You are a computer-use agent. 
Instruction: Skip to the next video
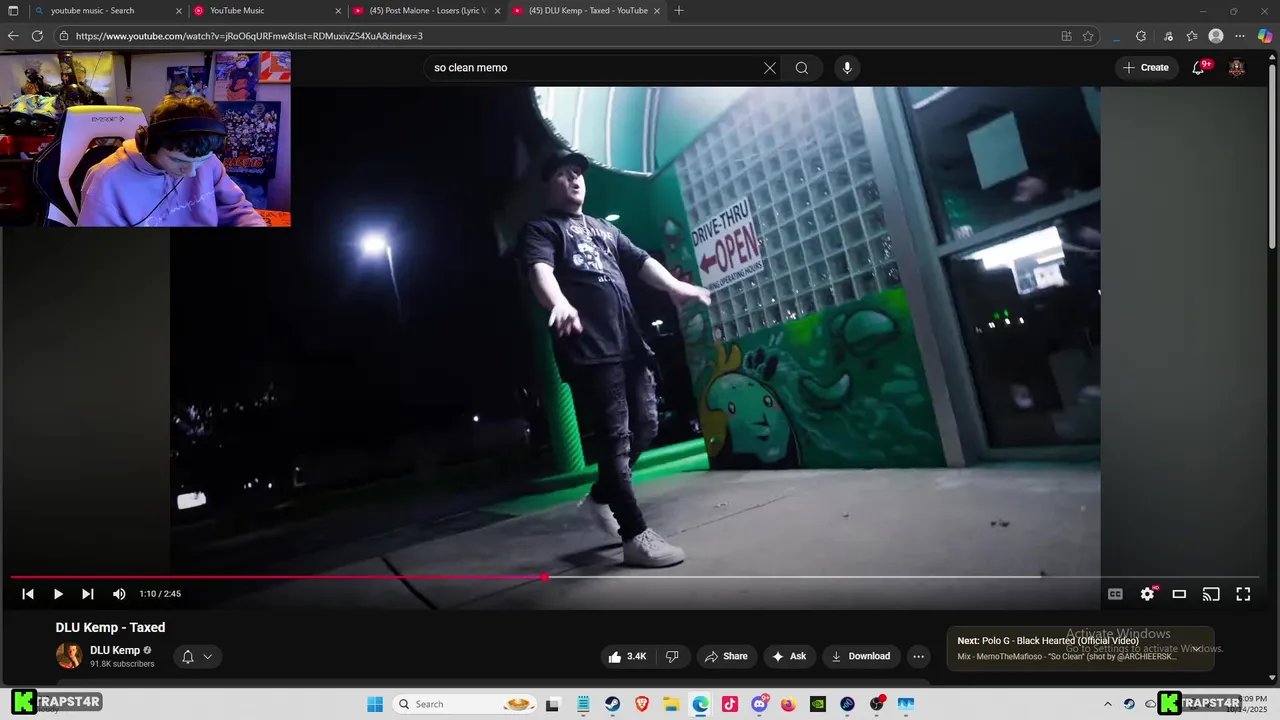[88, 594]
